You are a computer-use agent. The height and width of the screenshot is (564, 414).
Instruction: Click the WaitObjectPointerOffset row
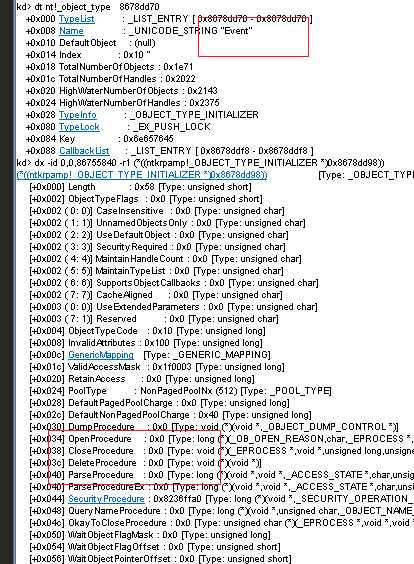pyautogui.click(x=160, y=559)
